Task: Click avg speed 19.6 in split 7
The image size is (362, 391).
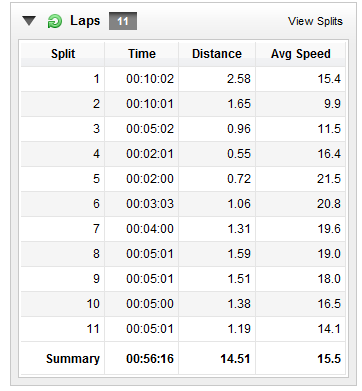Action: point(329,229)
